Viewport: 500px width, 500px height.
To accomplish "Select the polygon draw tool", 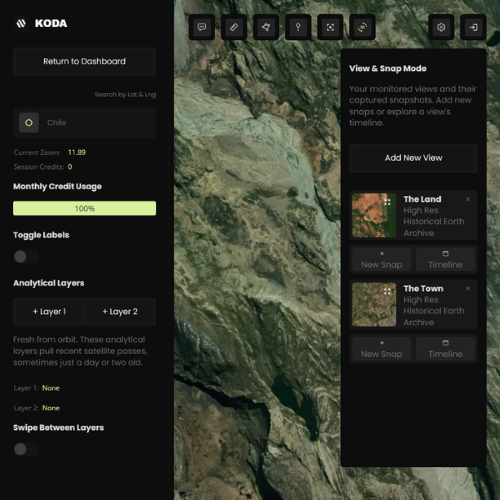I will (x=266, y=27).
